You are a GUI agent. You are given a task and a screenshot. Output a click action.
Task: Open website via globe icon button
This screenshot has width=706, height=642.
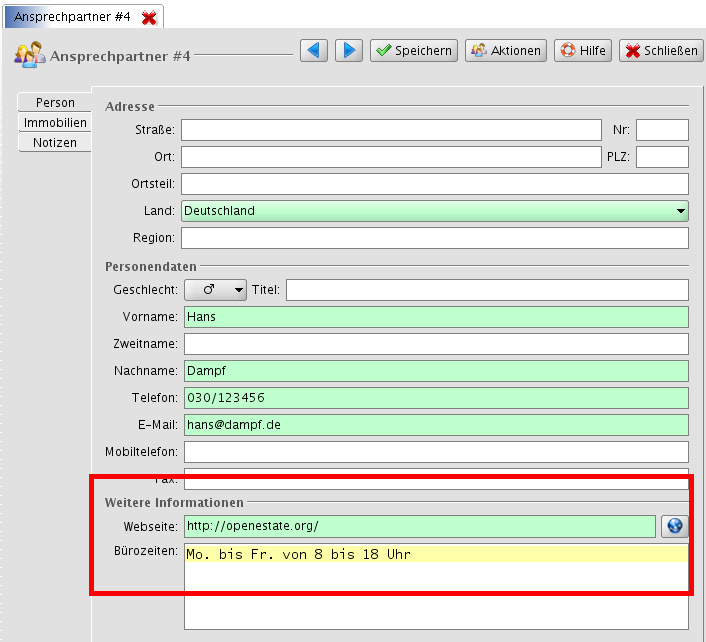[674, 526]
